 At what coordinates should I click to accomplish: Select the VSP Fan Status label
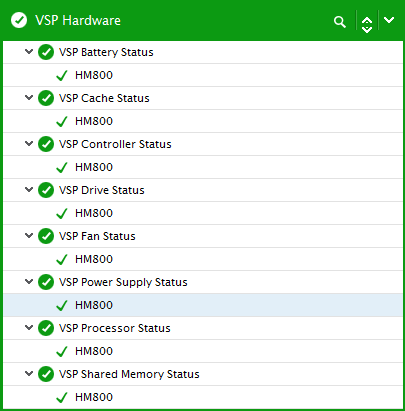click(x=97, y=236)
